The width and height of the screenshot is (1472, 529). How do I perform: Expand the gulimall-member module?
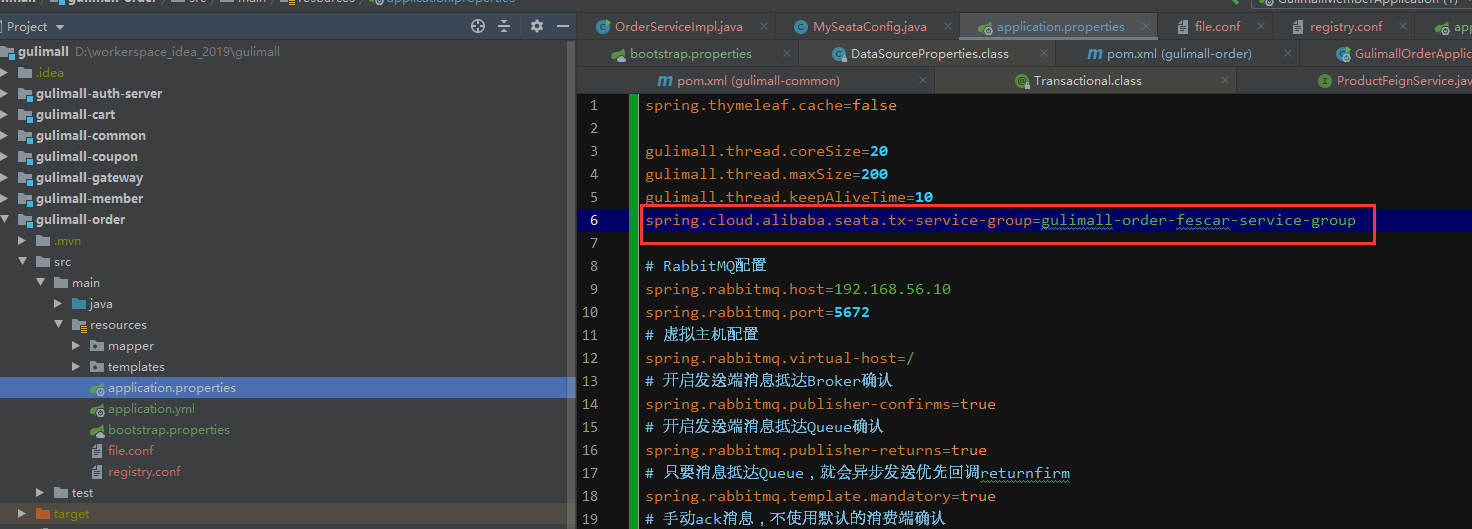coord(5,198)
